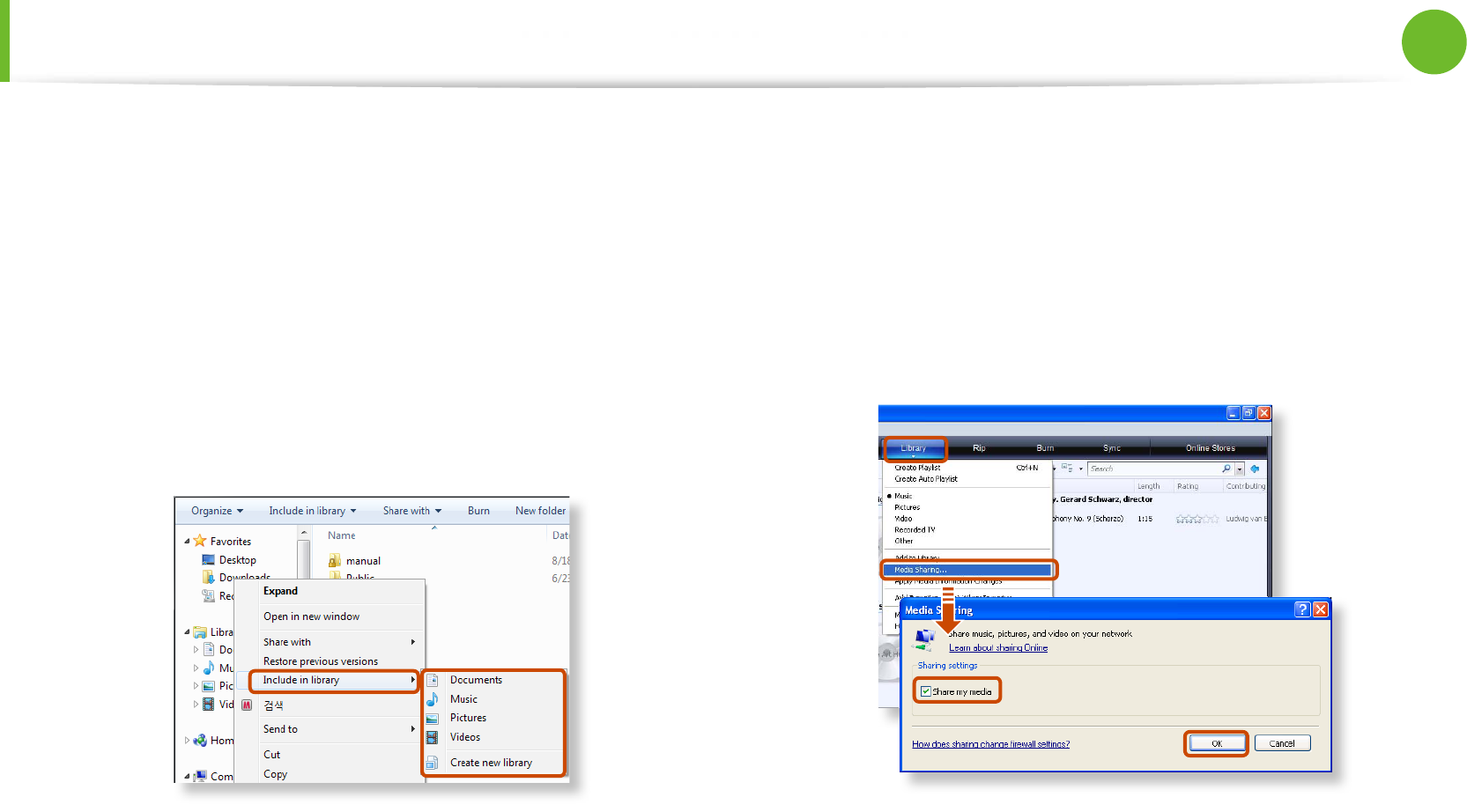Open the Library tab in Media Player
Screen dimensions: 1467x812
[x=914, y=448]
